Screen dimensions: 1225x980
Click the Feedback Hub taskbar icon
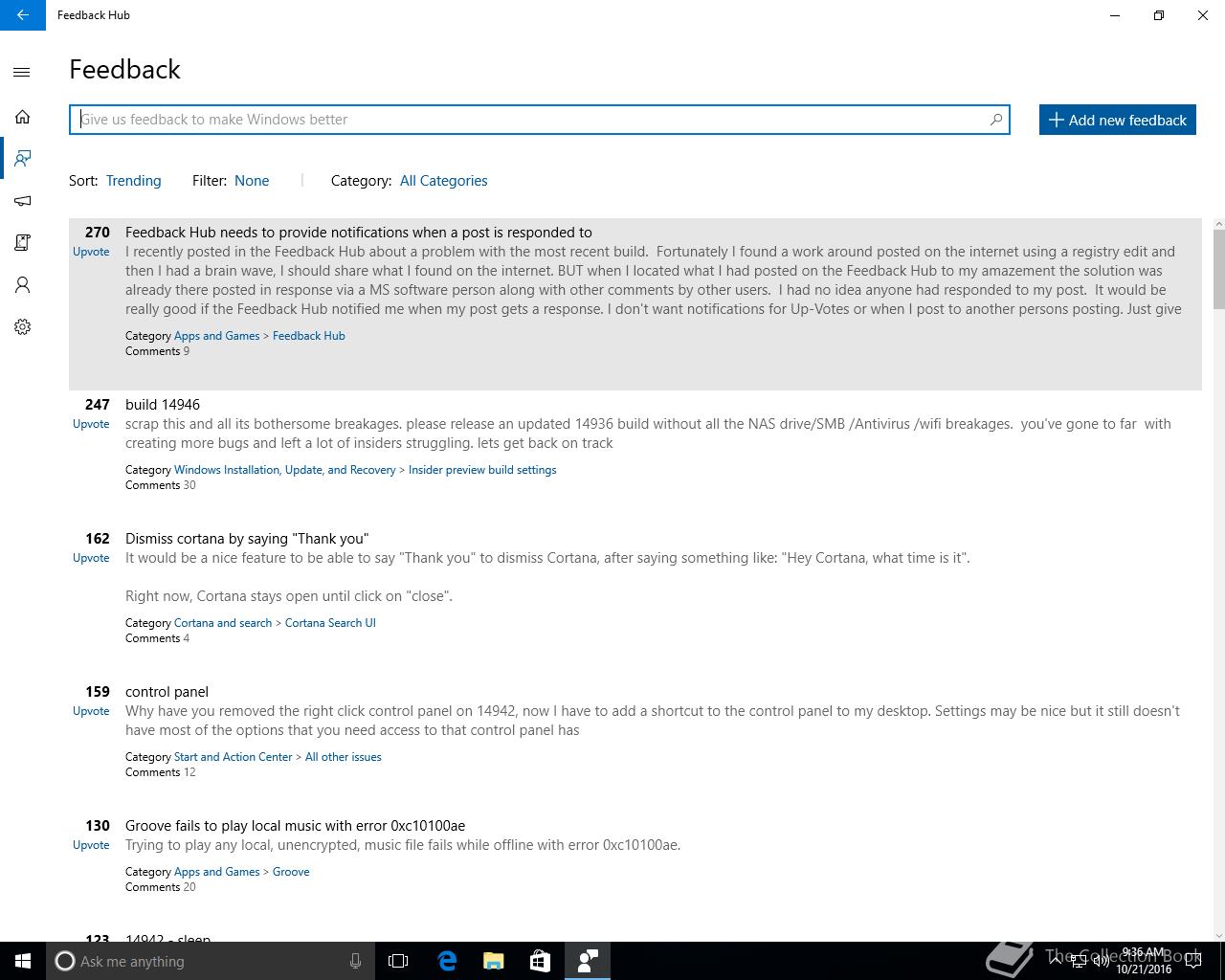coord(588,961)
